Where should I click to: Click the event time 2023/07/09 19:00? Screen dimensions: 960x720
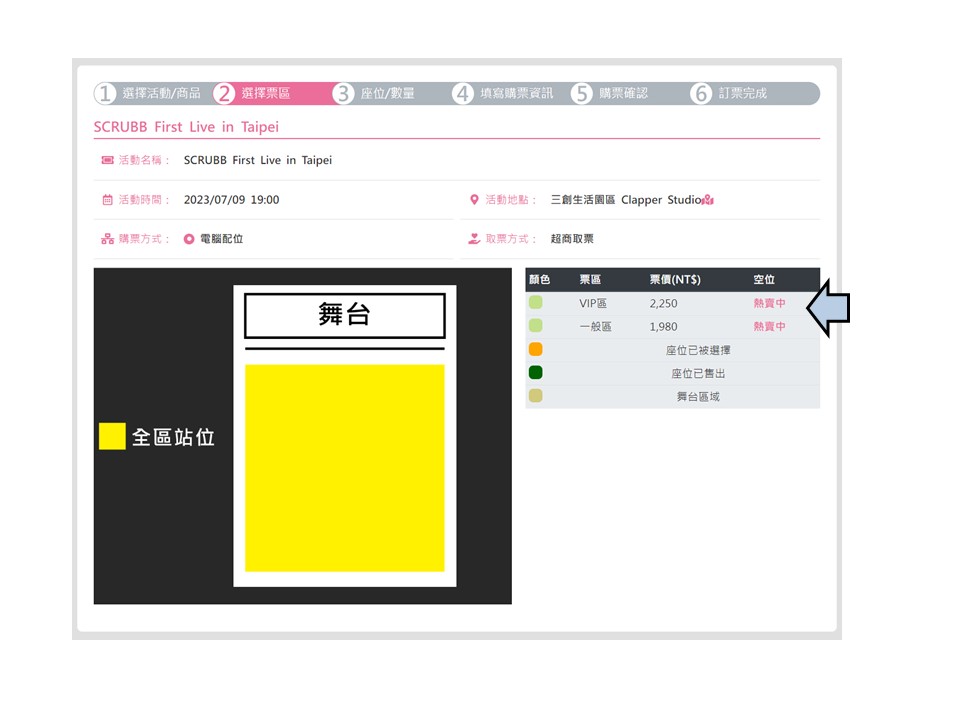[x=231, y=200]
